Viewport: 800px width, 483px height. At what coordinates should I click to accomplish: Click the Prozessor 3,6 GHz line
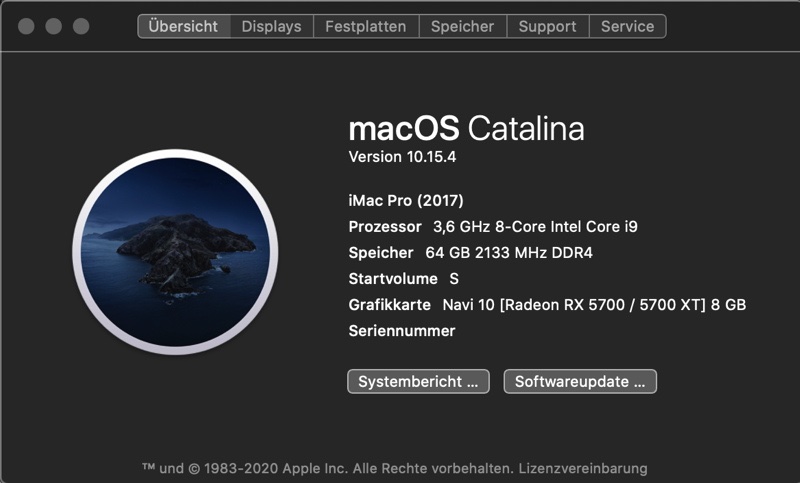[493, 227]
